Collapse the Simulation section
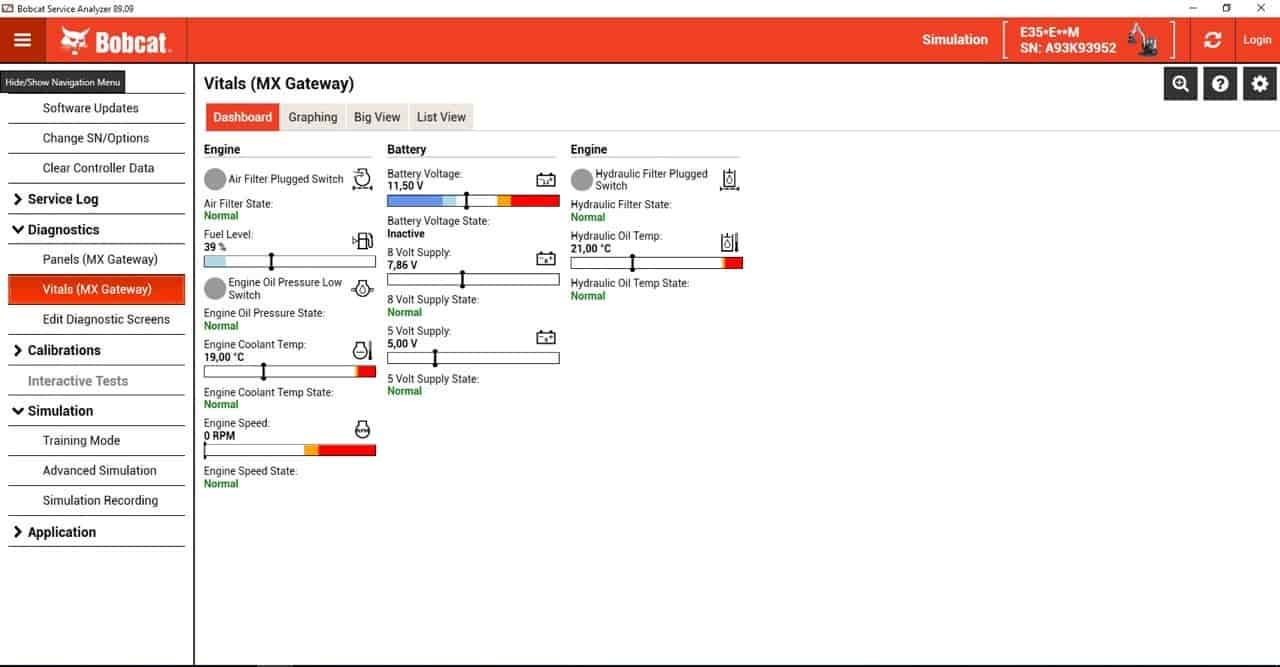 pyautogui.click(x=97, y=411)
